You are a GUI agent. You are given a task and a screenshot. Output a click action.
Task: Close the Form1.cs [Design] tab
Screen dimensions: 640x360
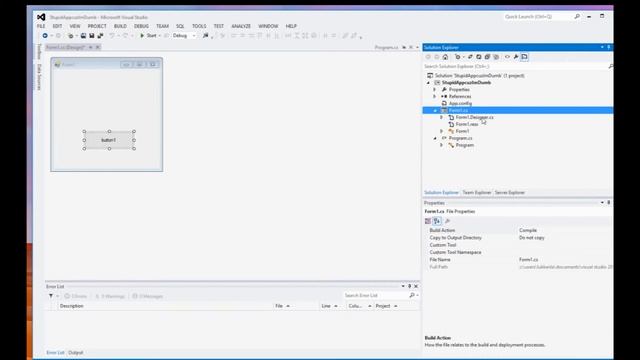(98, 47)
